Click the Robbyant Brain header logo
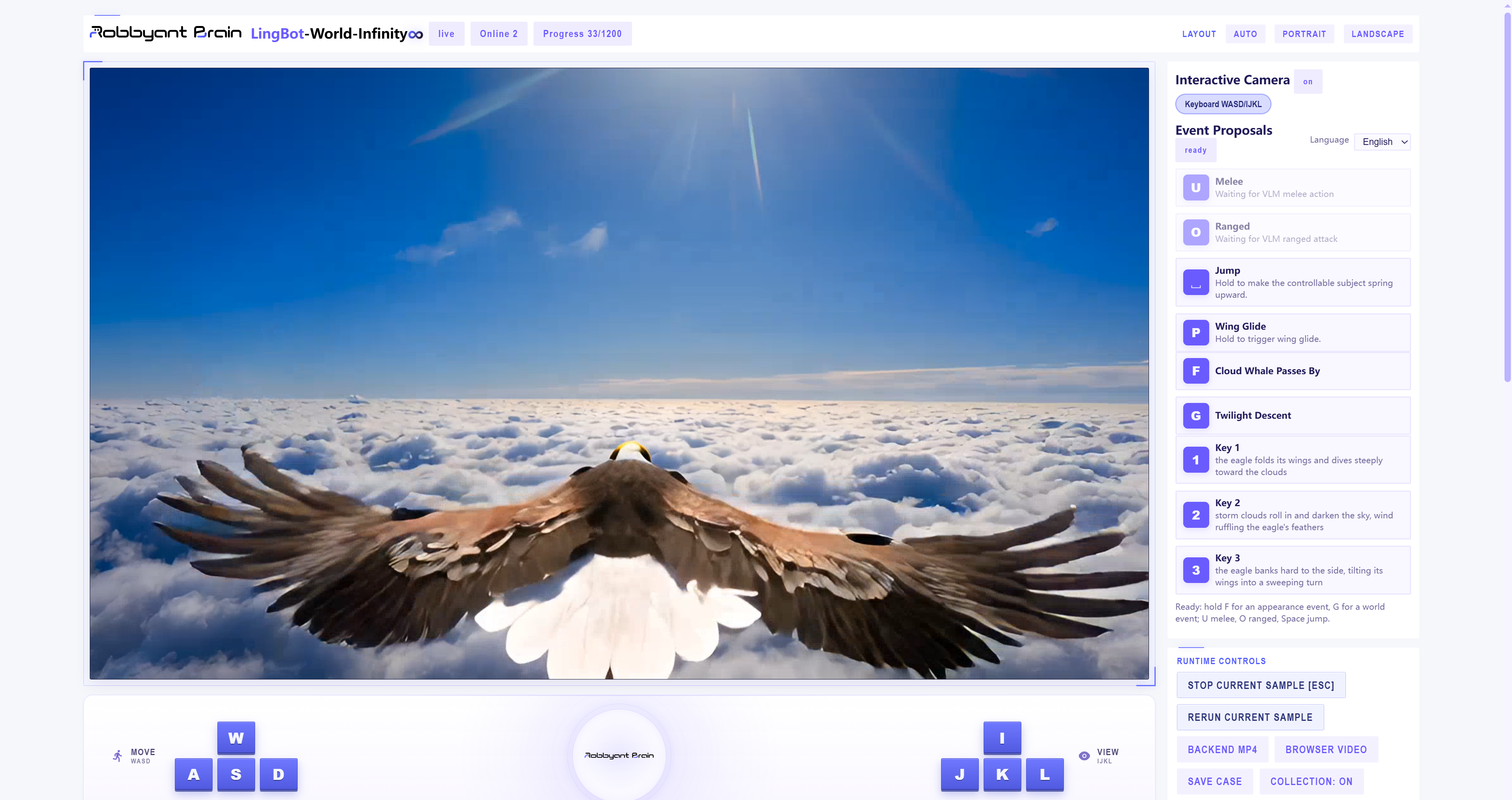 click(x=165, y=33)
